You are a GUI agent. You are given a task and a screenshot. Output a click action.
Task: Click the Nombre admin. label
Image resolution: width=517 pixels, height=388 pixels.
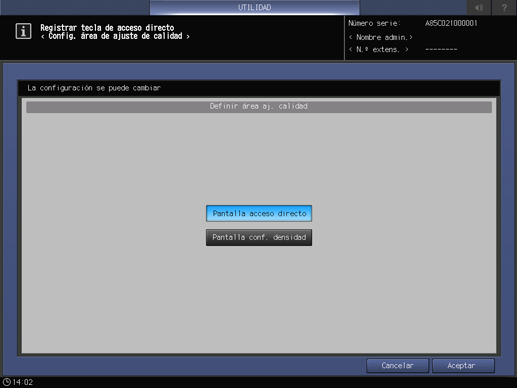click(381, 37)
